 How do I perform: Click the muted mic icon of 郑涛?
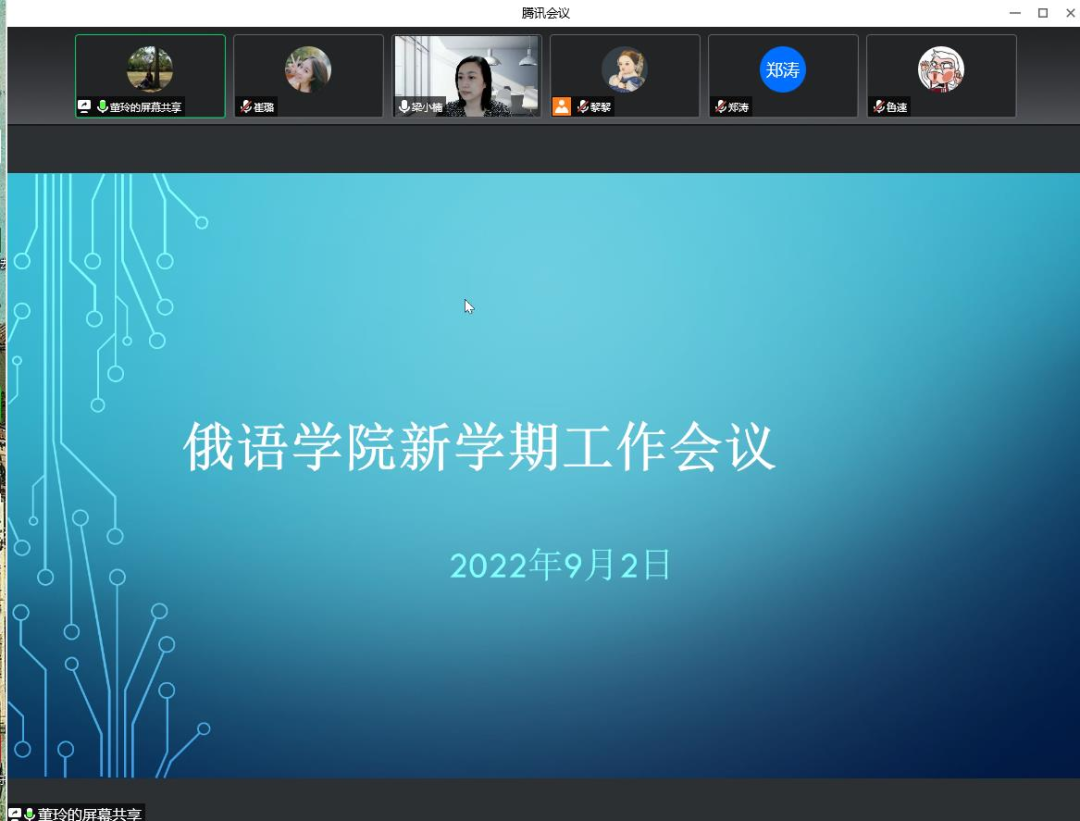click(720, 107)
